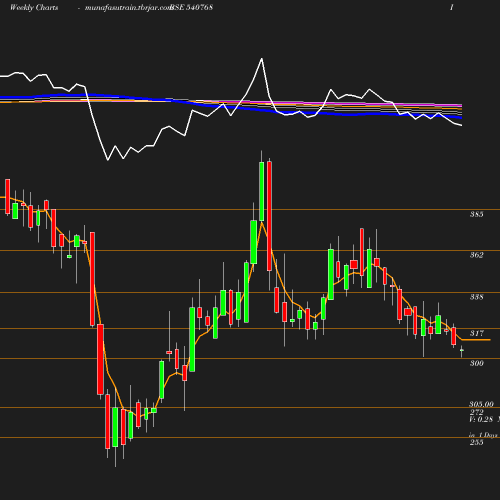Image resolution: width=500 pixels, height=500 pixels.
Task: Click the 255 price level label
Action: [476, 443]
